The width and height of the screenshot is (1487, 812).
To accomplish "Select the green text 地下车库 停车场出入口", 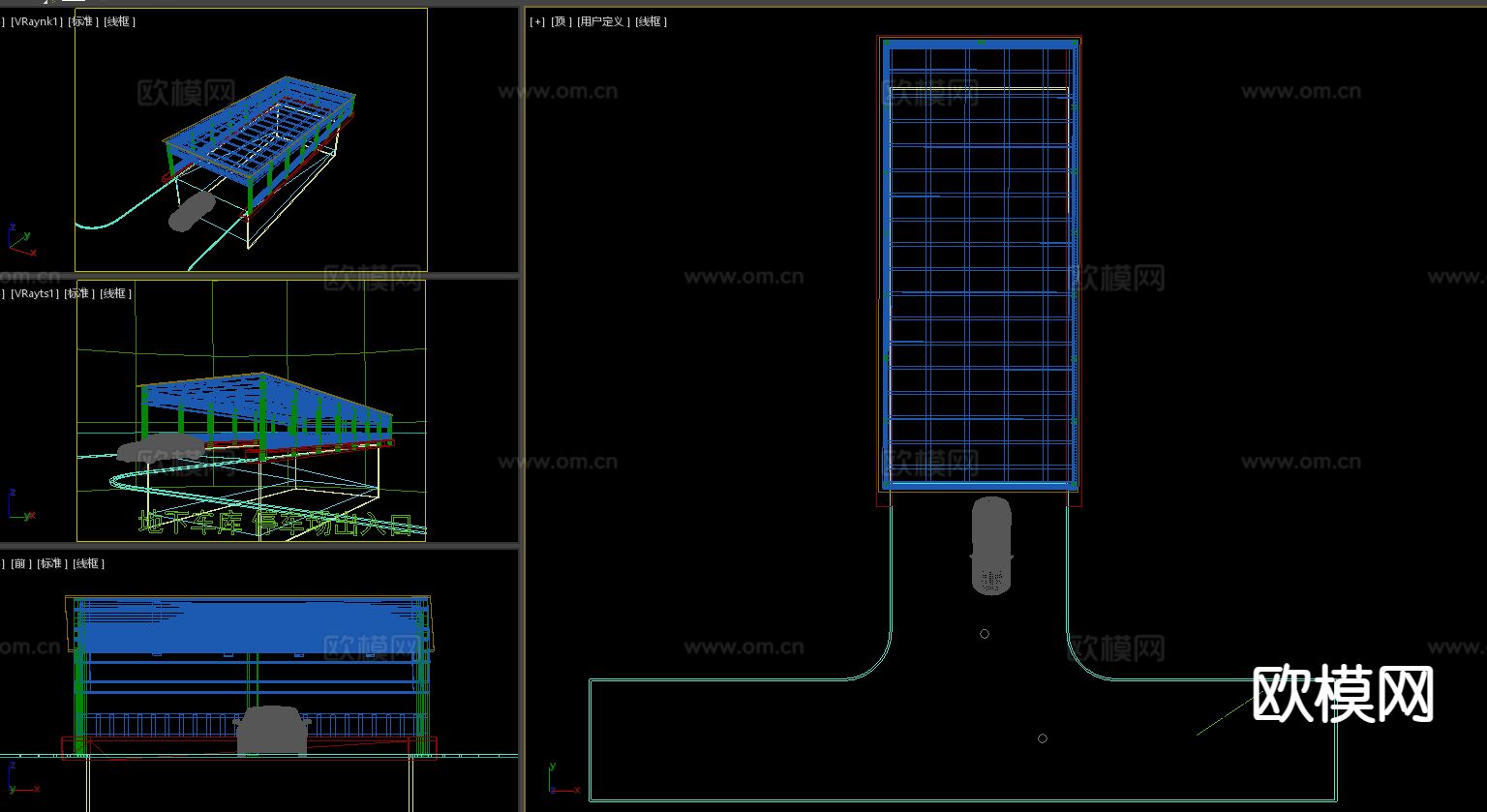I will [275, 524].
